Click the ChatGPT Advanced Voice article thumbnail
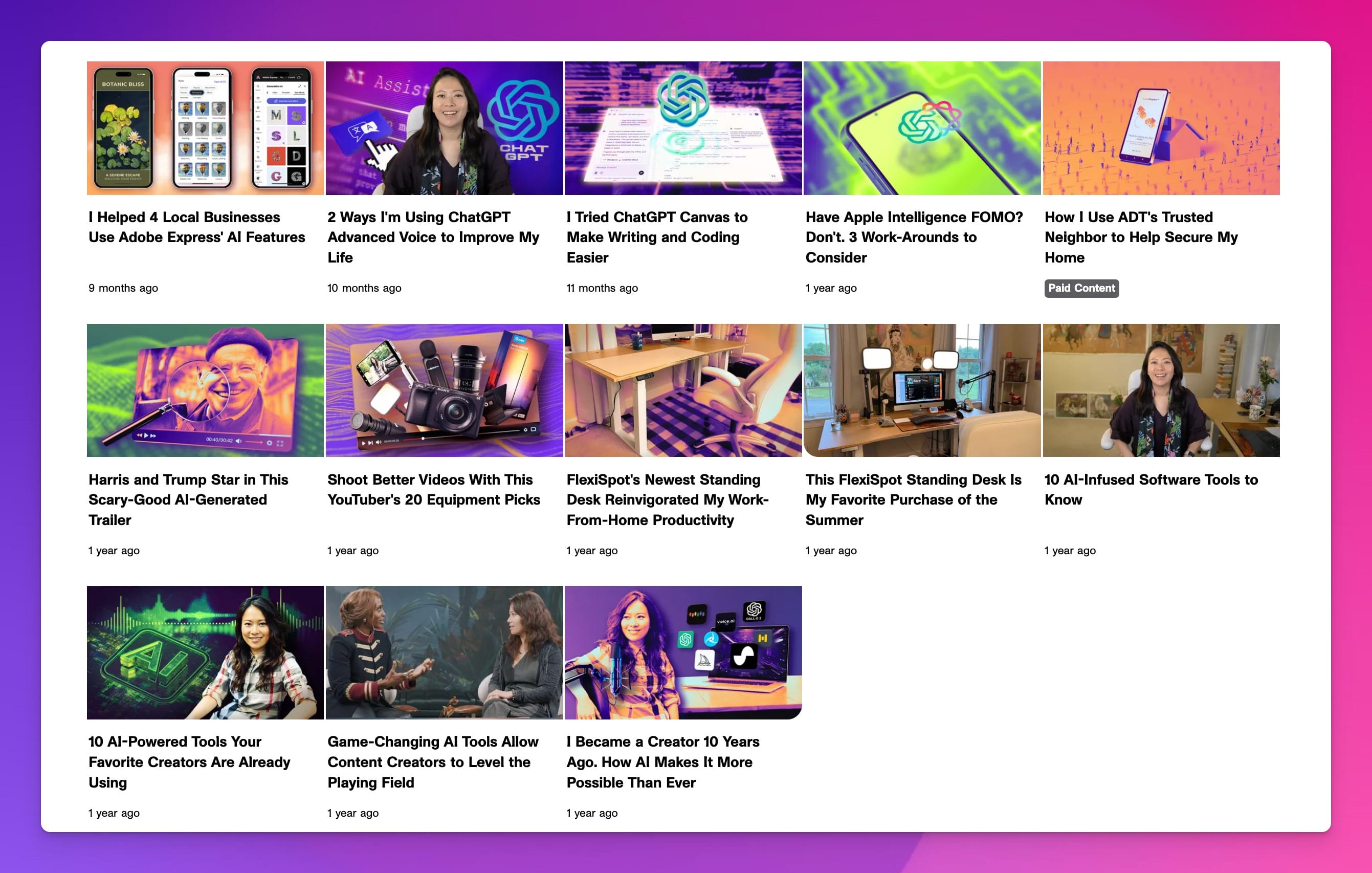The image size is (1372, 873). pos(445,128)
